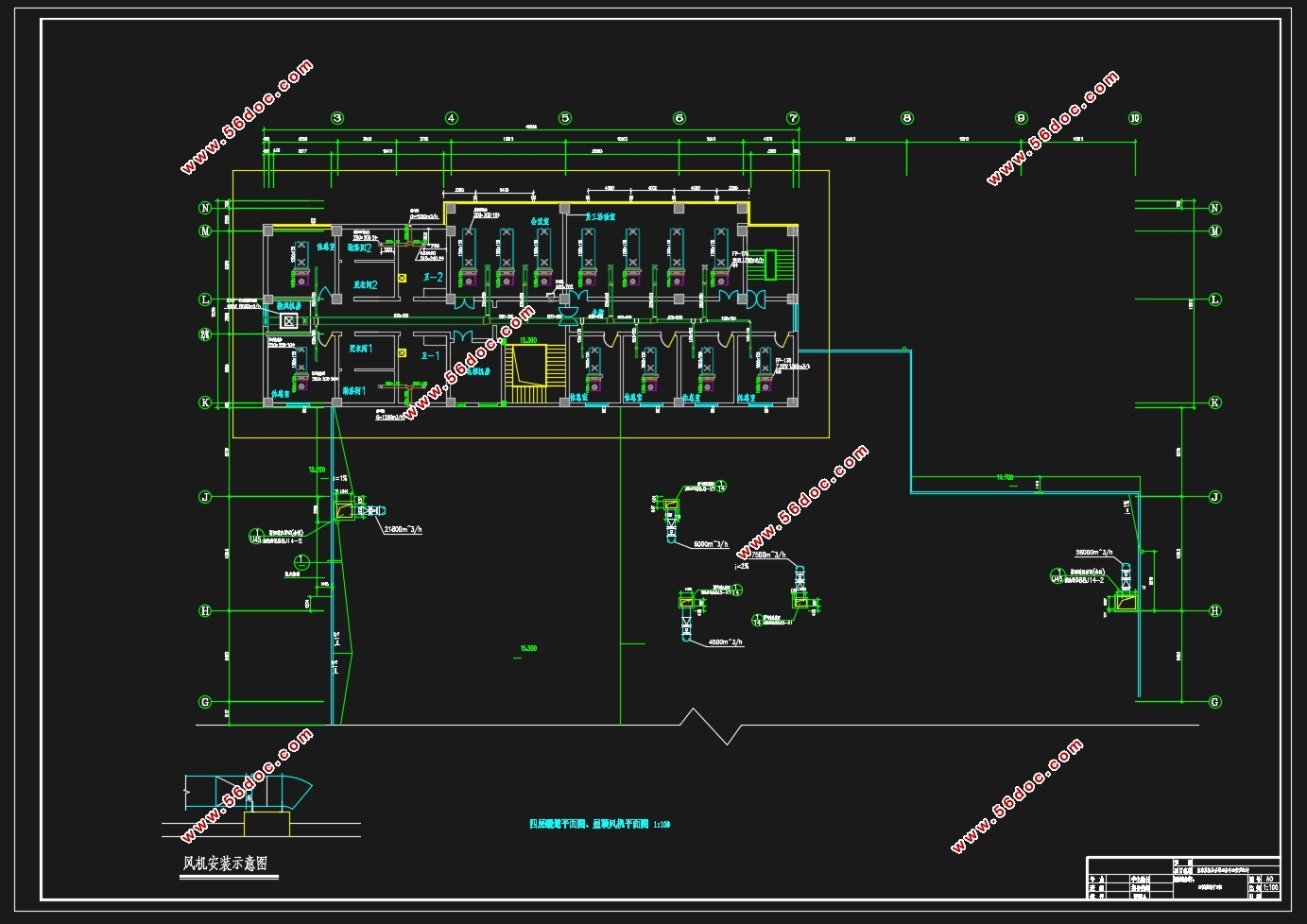The height and width of the screenshot is (924, 1307).
Task: Pick right-side axis bubble H
Action: (x=1215, y=611)
